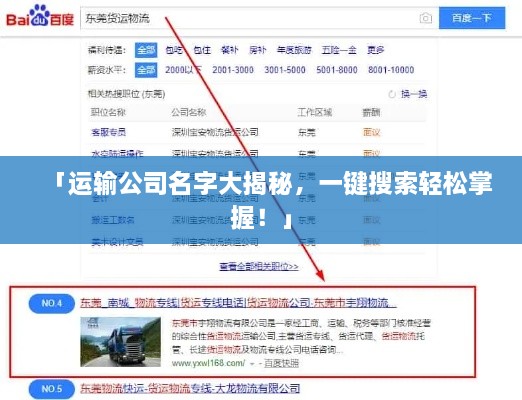Filter jobs by 包住
Viewport: 522px width, 400px height.
tap(202, 50)
